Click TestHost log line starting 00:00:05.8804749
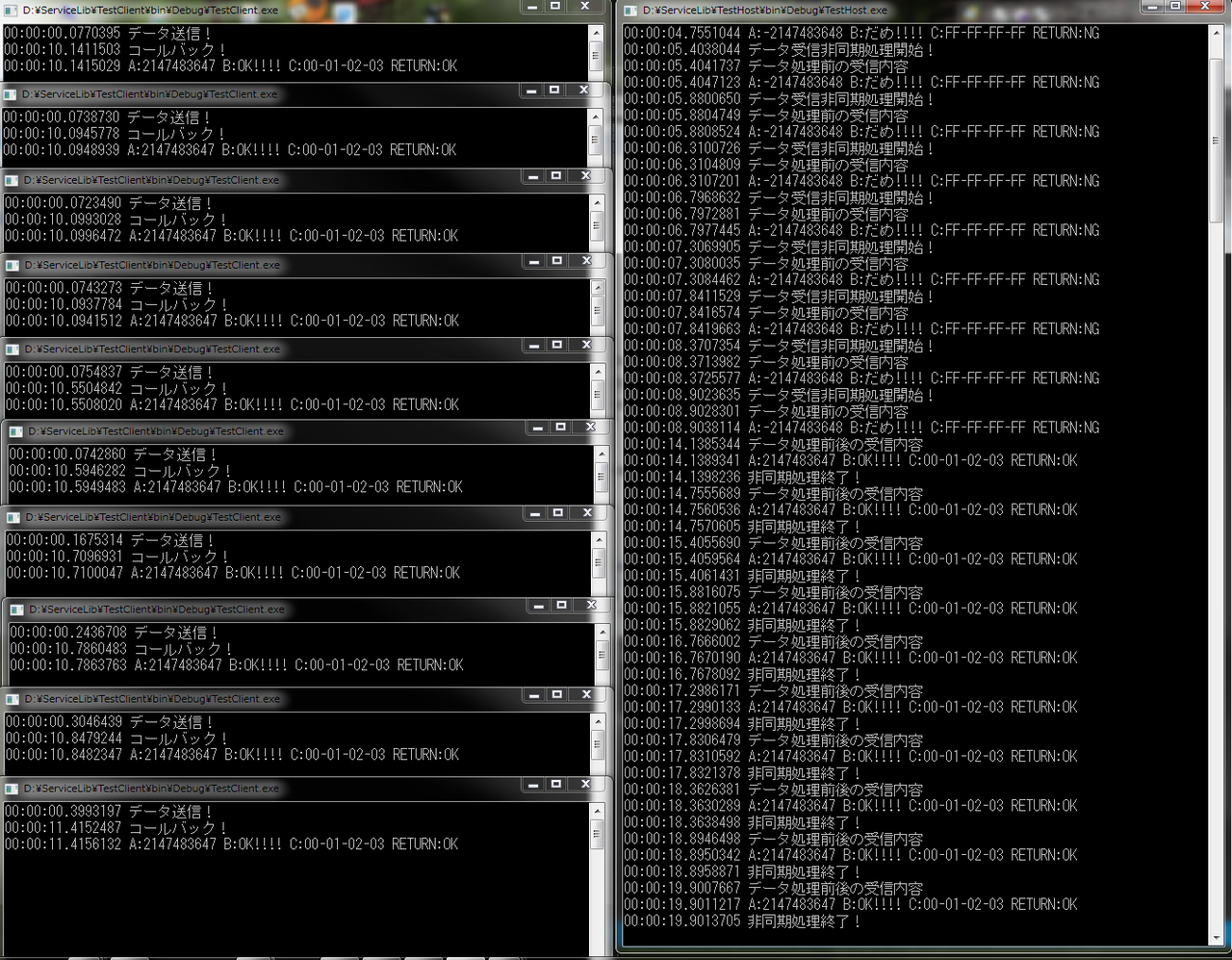 pos(766,116)
